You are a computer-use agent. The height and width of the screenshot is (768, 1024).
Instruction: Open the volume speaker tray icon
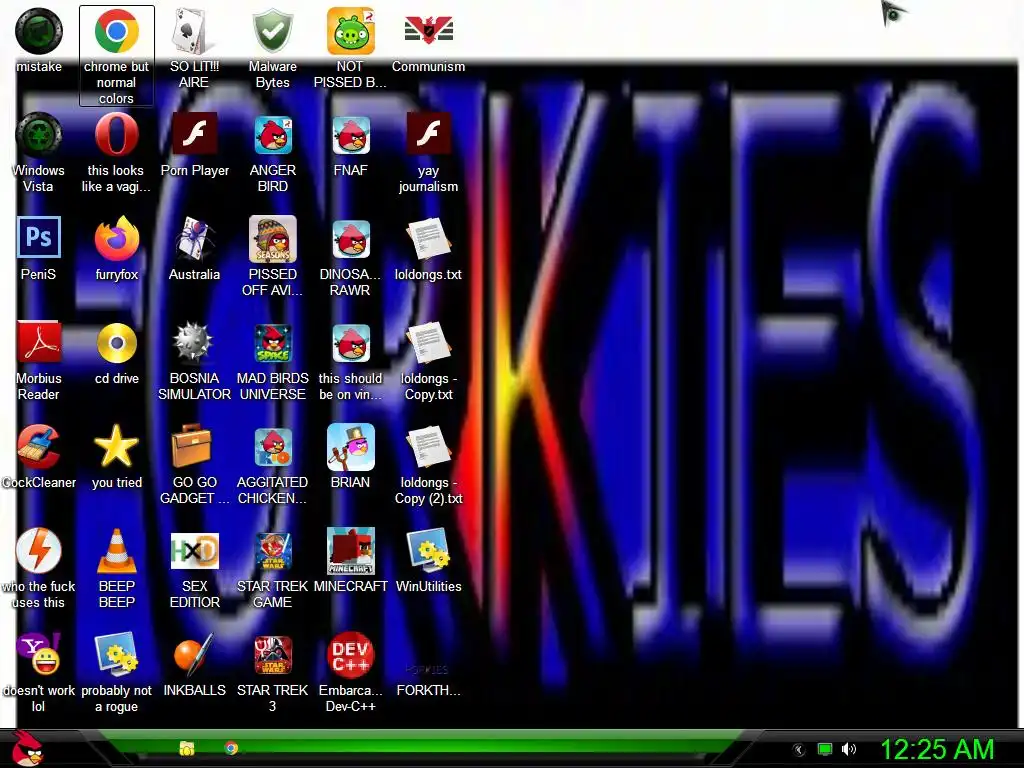click(848, 749)
